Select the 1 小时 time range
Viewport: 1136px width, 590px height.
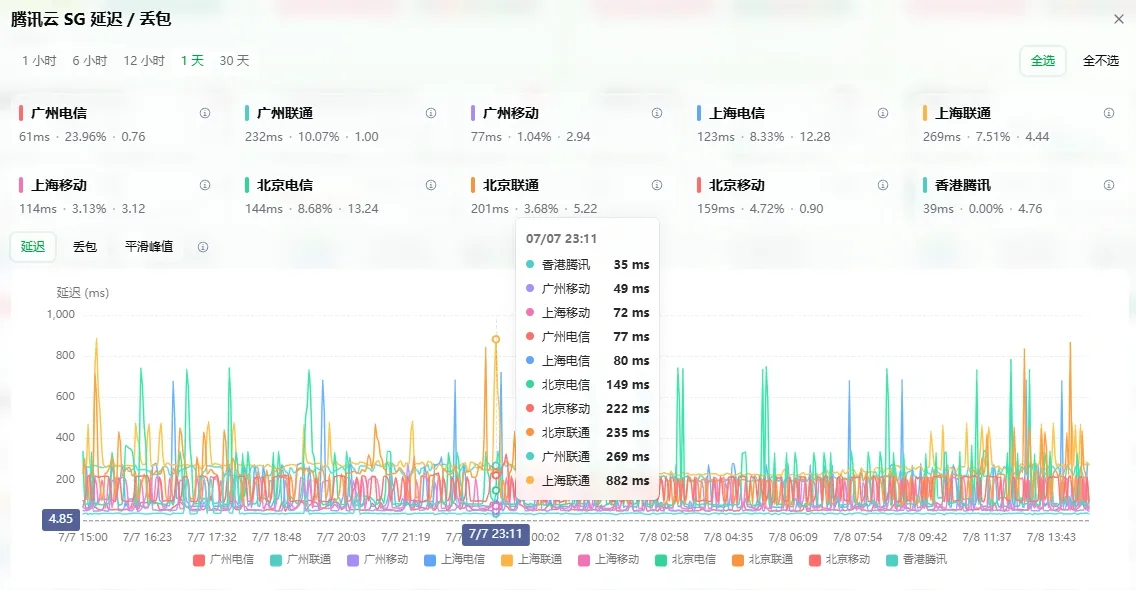point(39,61)
